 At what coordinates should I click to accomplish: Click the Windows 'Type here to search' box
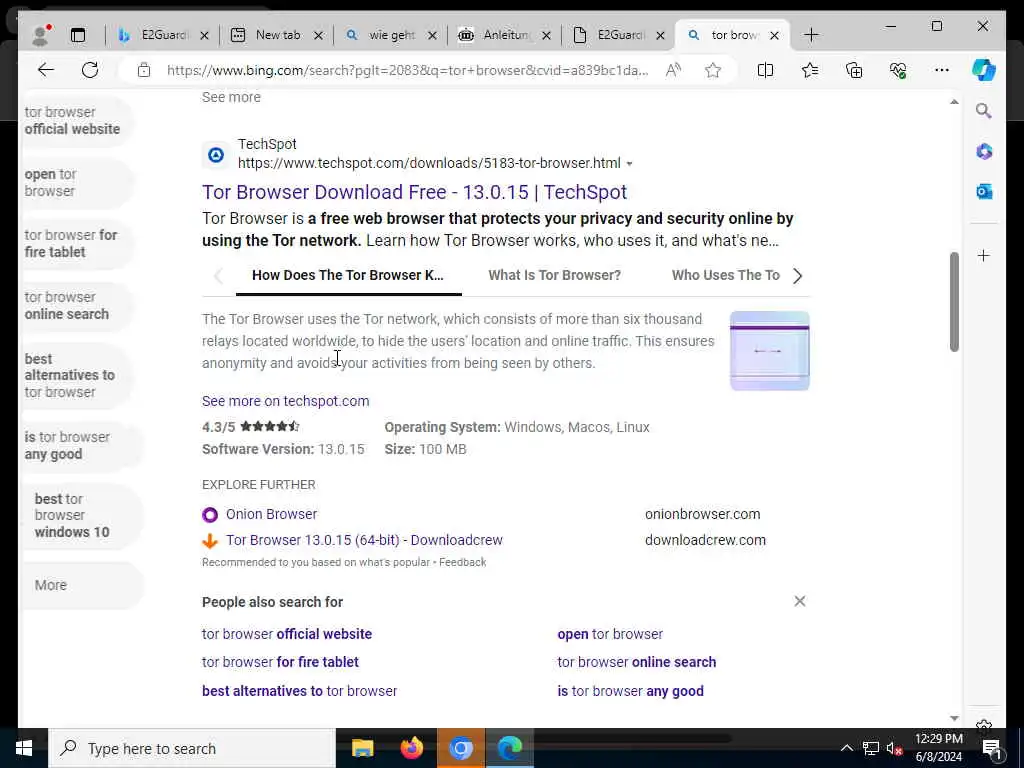pos(192,748)
